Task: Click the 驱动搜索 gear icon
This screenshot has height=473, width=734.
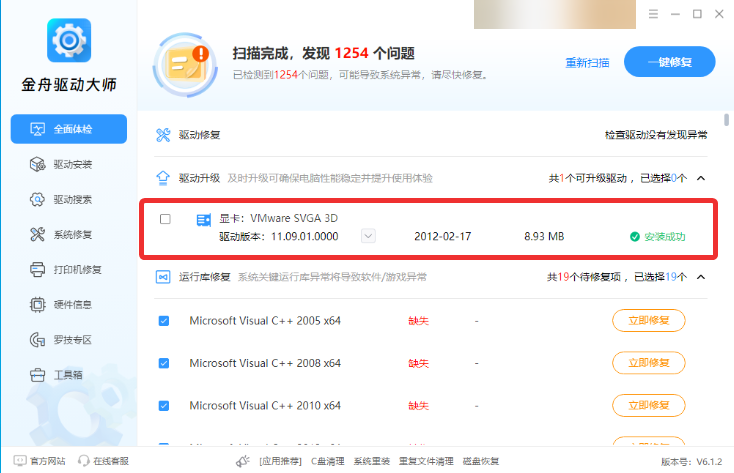Action: click(37, 200)
